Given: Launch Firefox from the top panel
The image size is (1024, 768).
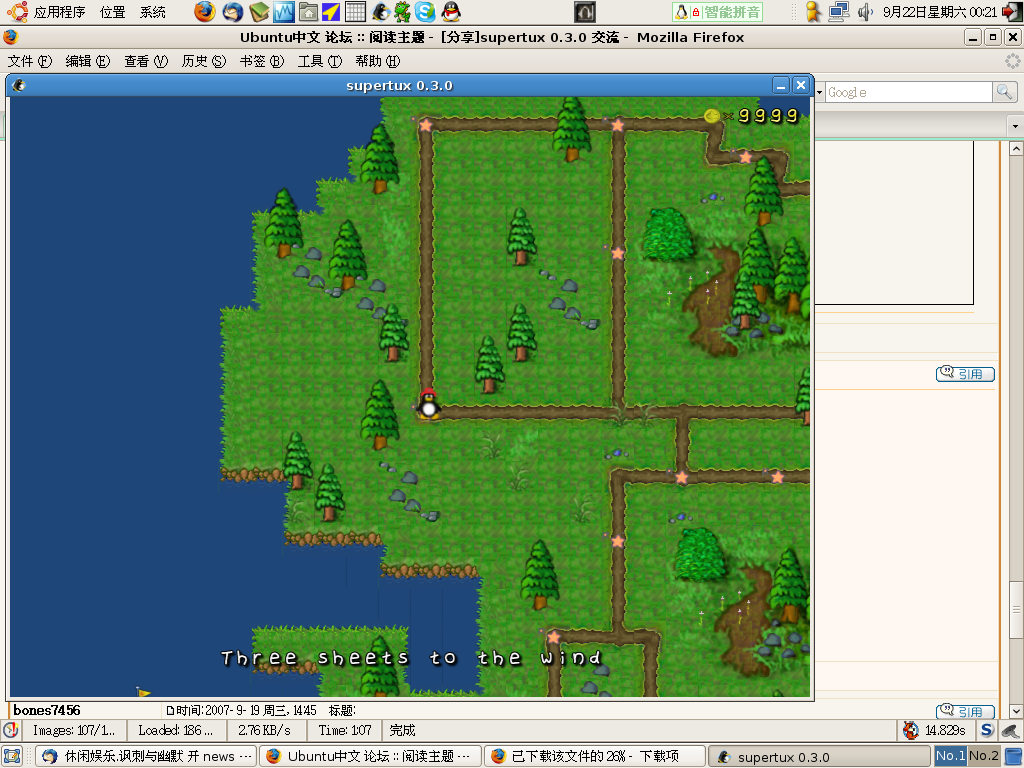Looking at the screenshot, I should click(x=204, y=12).
